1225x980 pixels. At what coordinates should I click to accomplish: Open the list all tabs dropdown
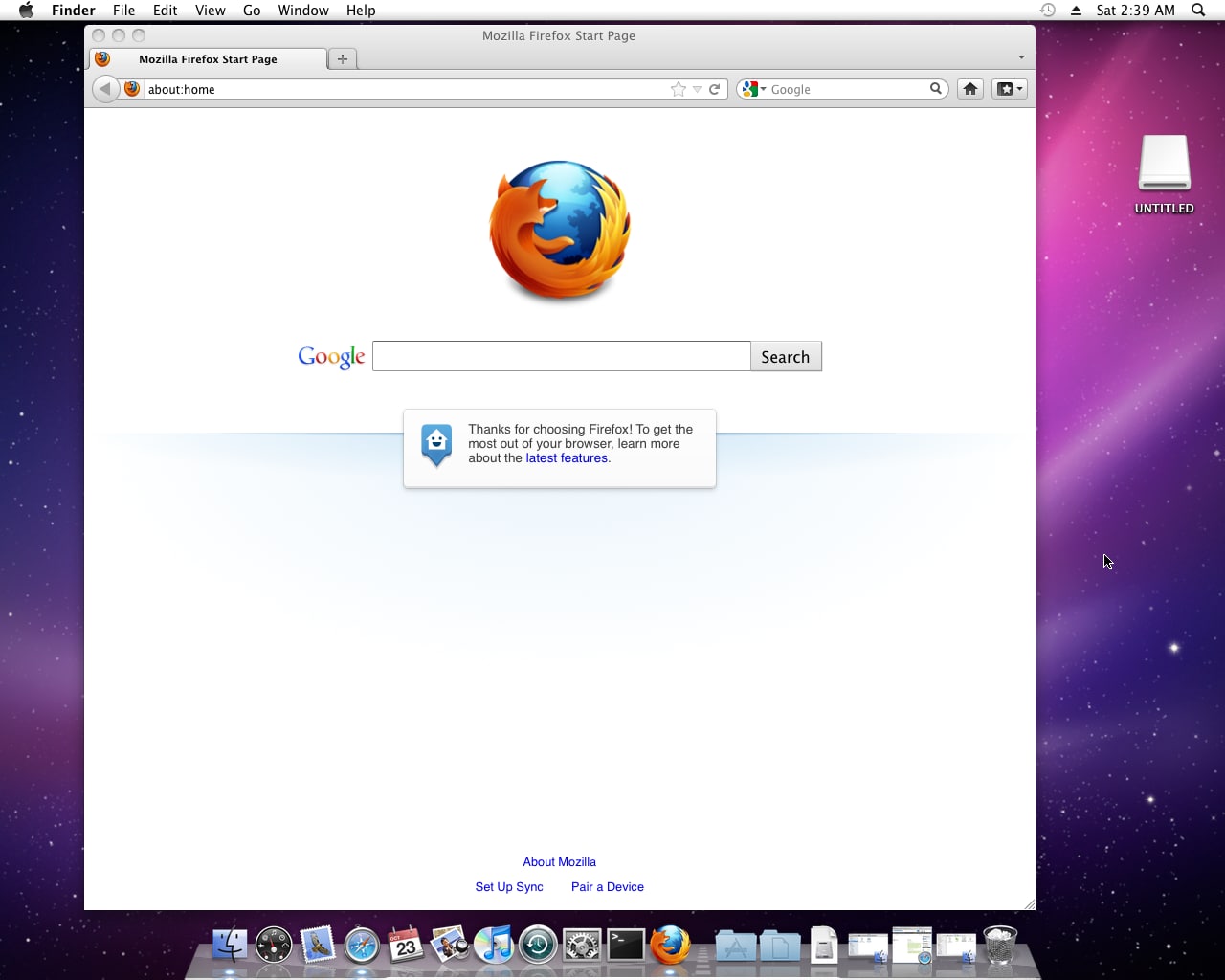tap(1021, 57)
